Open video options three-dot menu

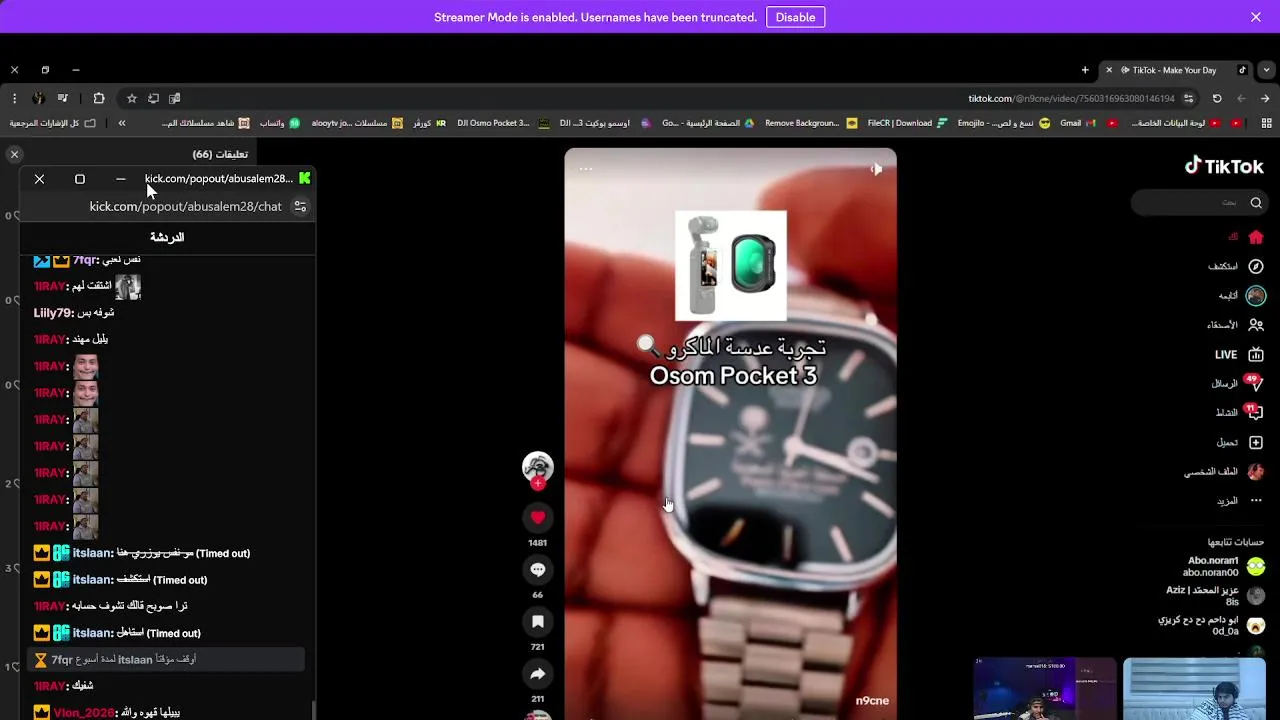coord(586,169)
